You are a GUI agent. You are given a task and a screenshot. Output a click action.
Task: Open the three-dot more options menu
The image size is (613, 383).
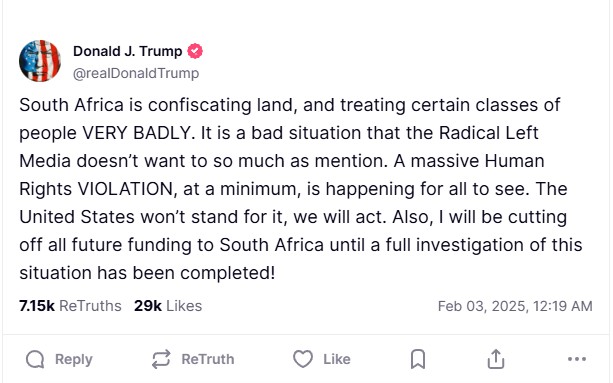(577, 359)
